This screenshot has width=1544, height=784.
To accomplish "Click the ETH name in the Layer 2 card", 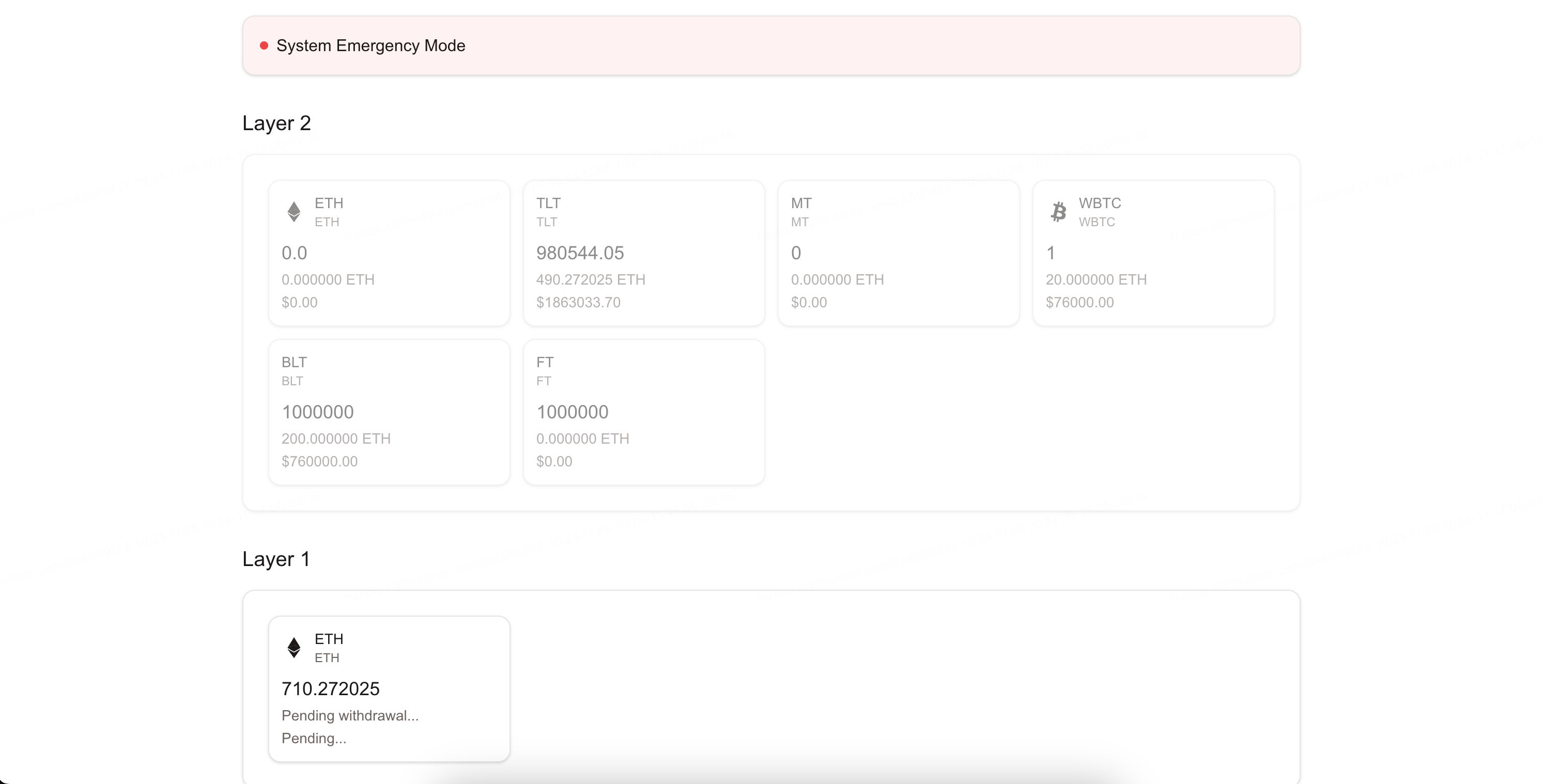I will (329, 203).
